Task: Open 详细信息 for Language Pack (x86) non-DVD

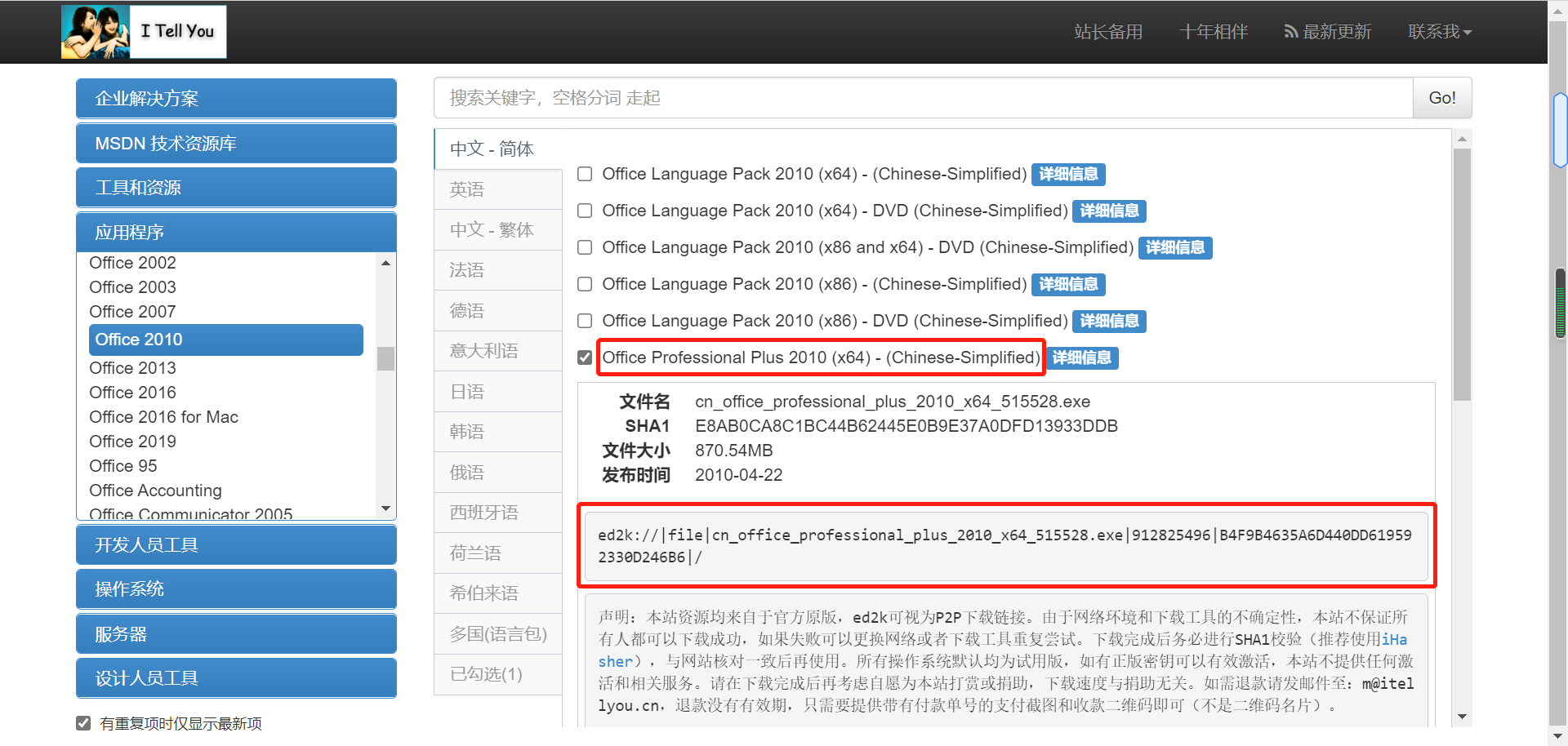Action: click(1068, 285)
